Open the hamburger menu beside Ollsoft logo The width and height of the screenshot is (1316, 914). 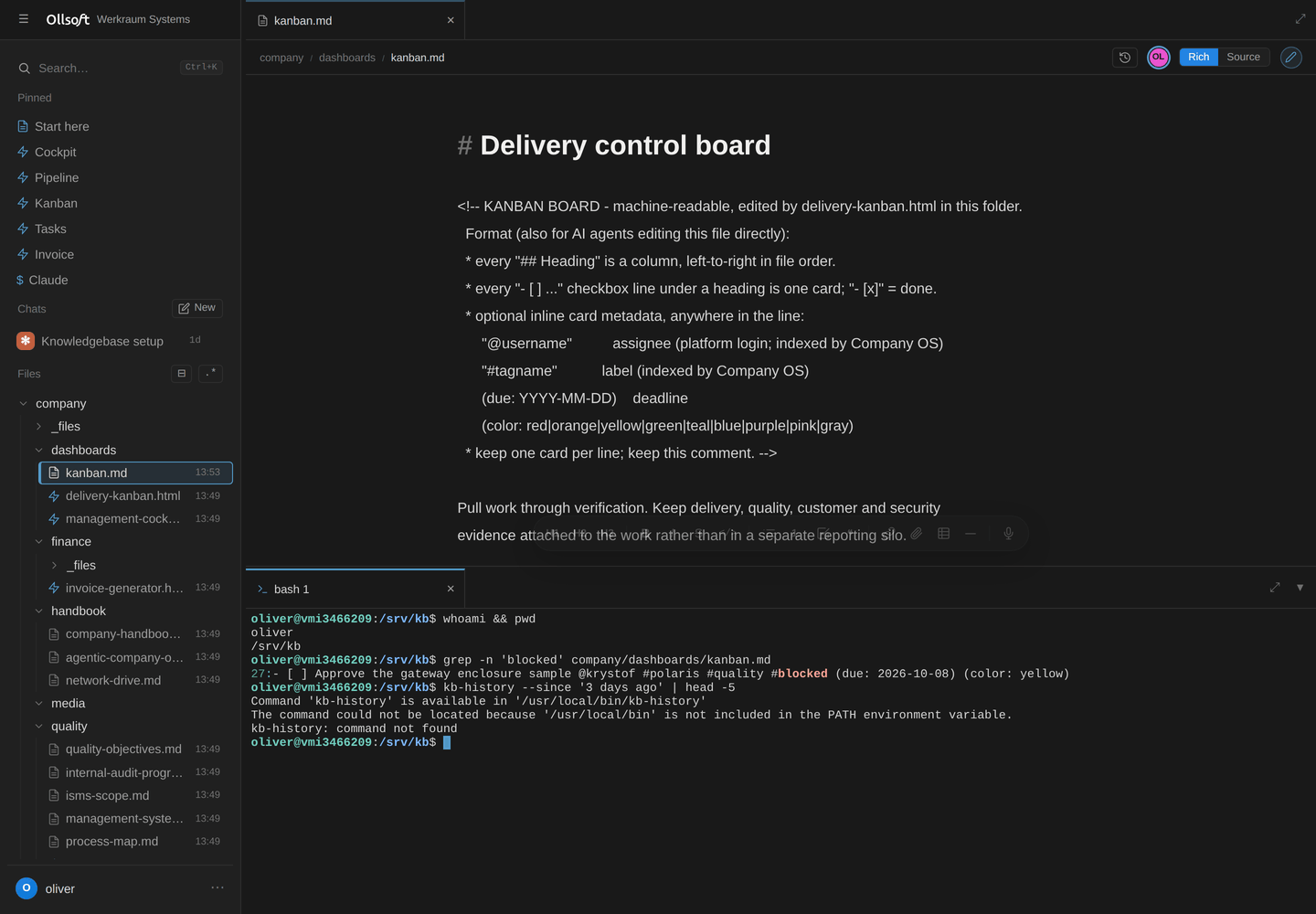[x=24, y=18]
